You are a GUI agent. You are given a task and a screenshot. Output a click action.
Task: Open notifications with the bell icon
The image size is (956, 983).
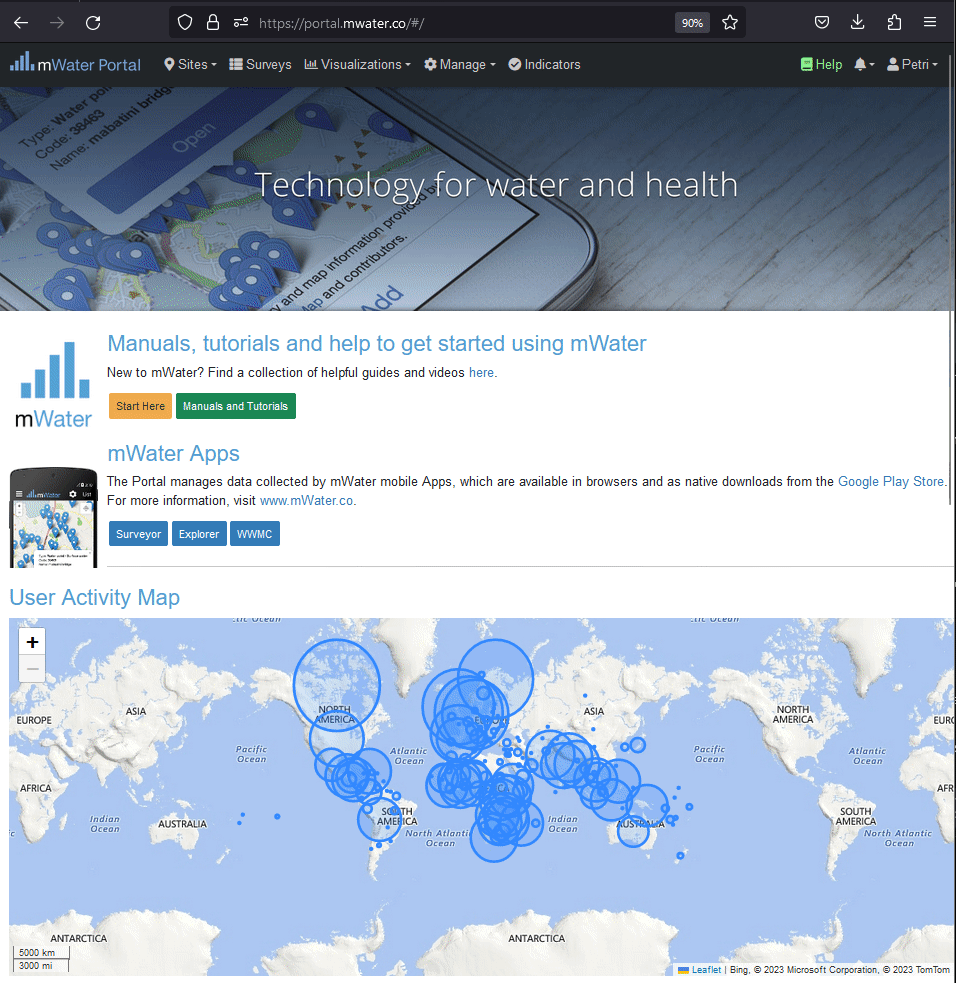point(859,64)
